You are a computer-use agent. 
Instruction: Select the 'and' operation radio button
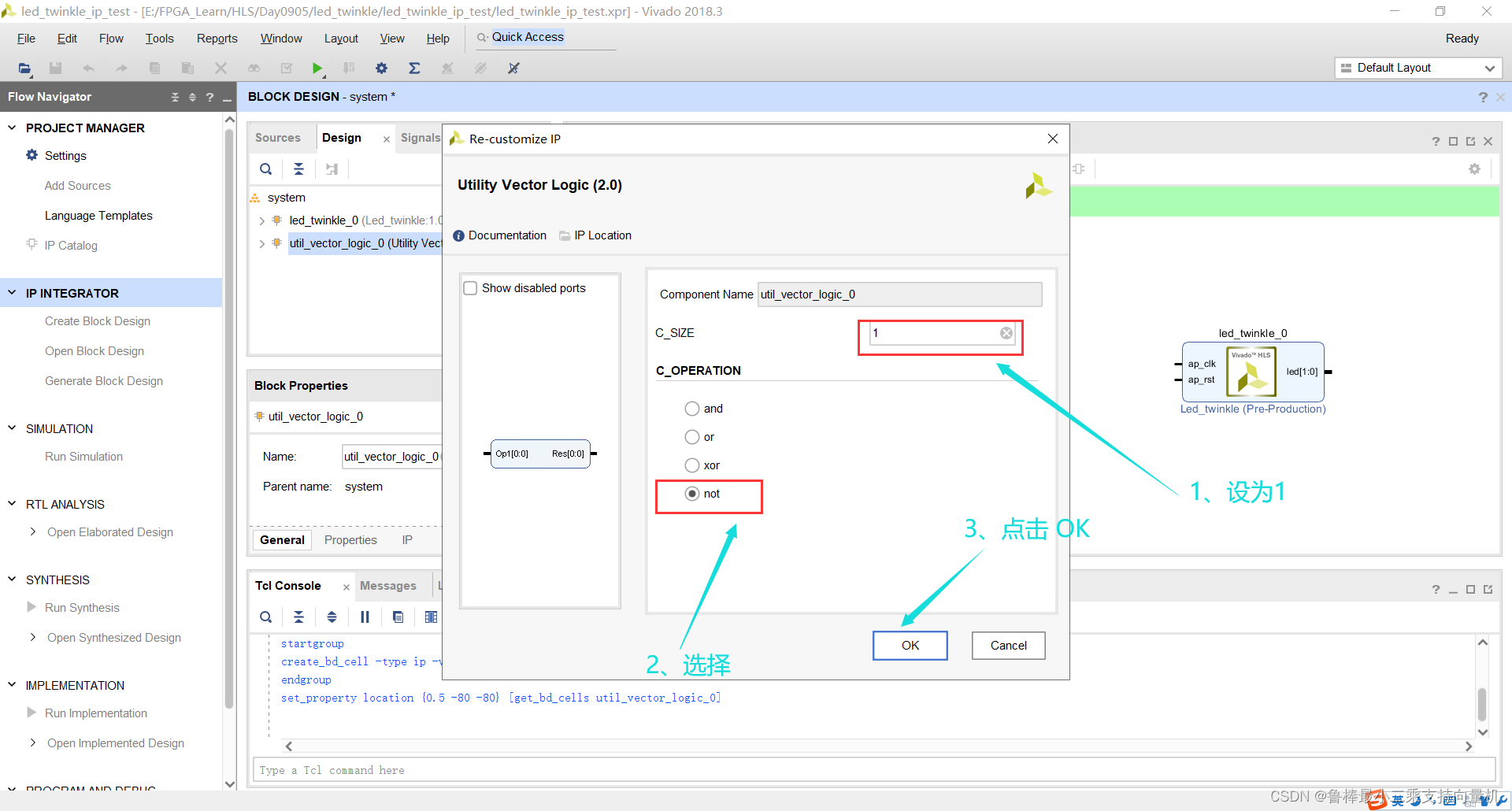(692, 409)
